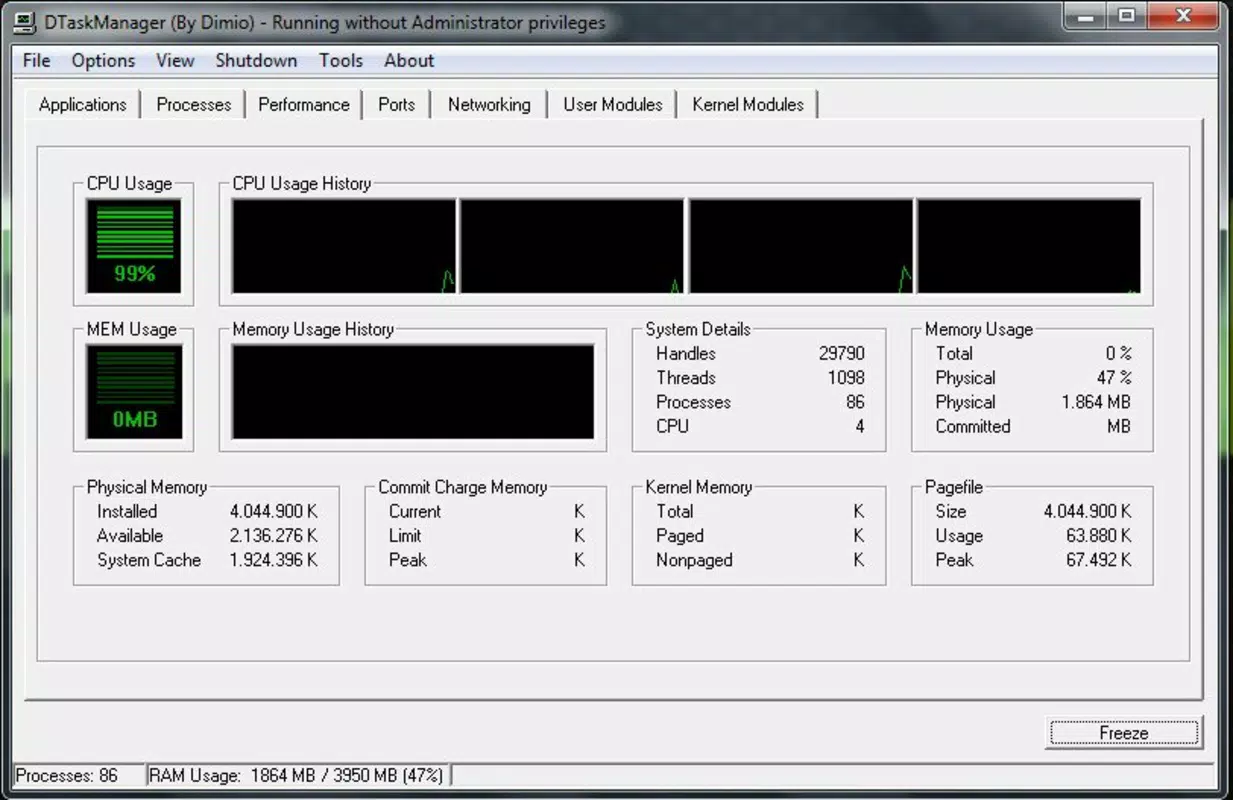
Task: Click the third CPU Usage History graph
Action: click(801, 246)
